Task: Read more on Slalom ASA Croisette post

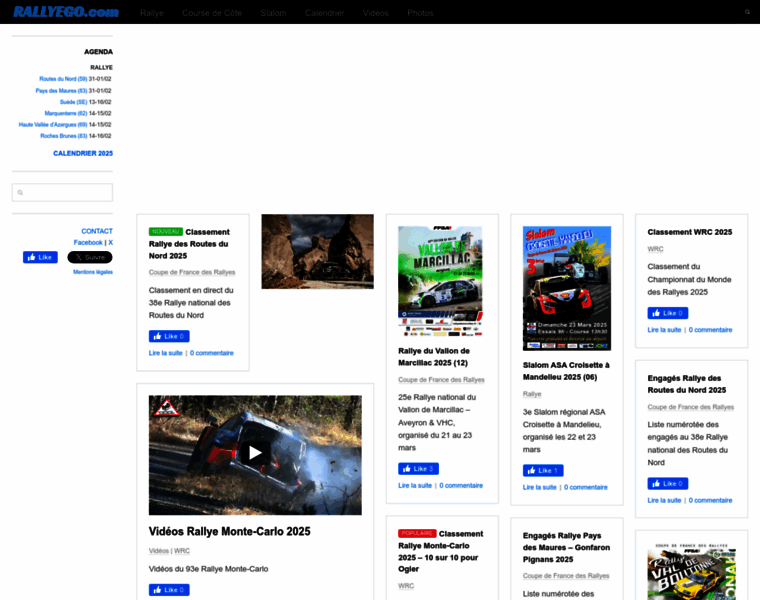Action: [539, 488]
